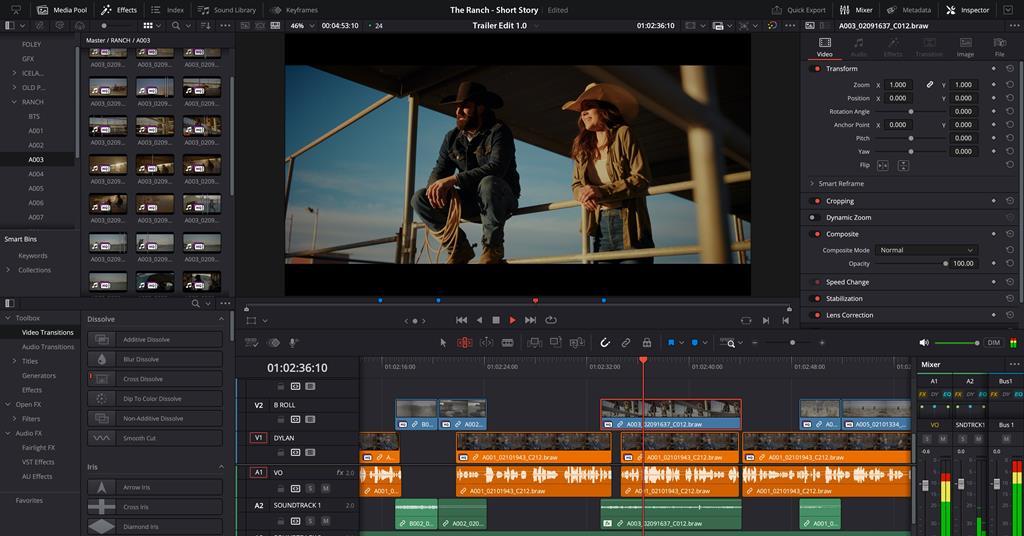
Task: Select the A004 bin
Action: point(36,174)
